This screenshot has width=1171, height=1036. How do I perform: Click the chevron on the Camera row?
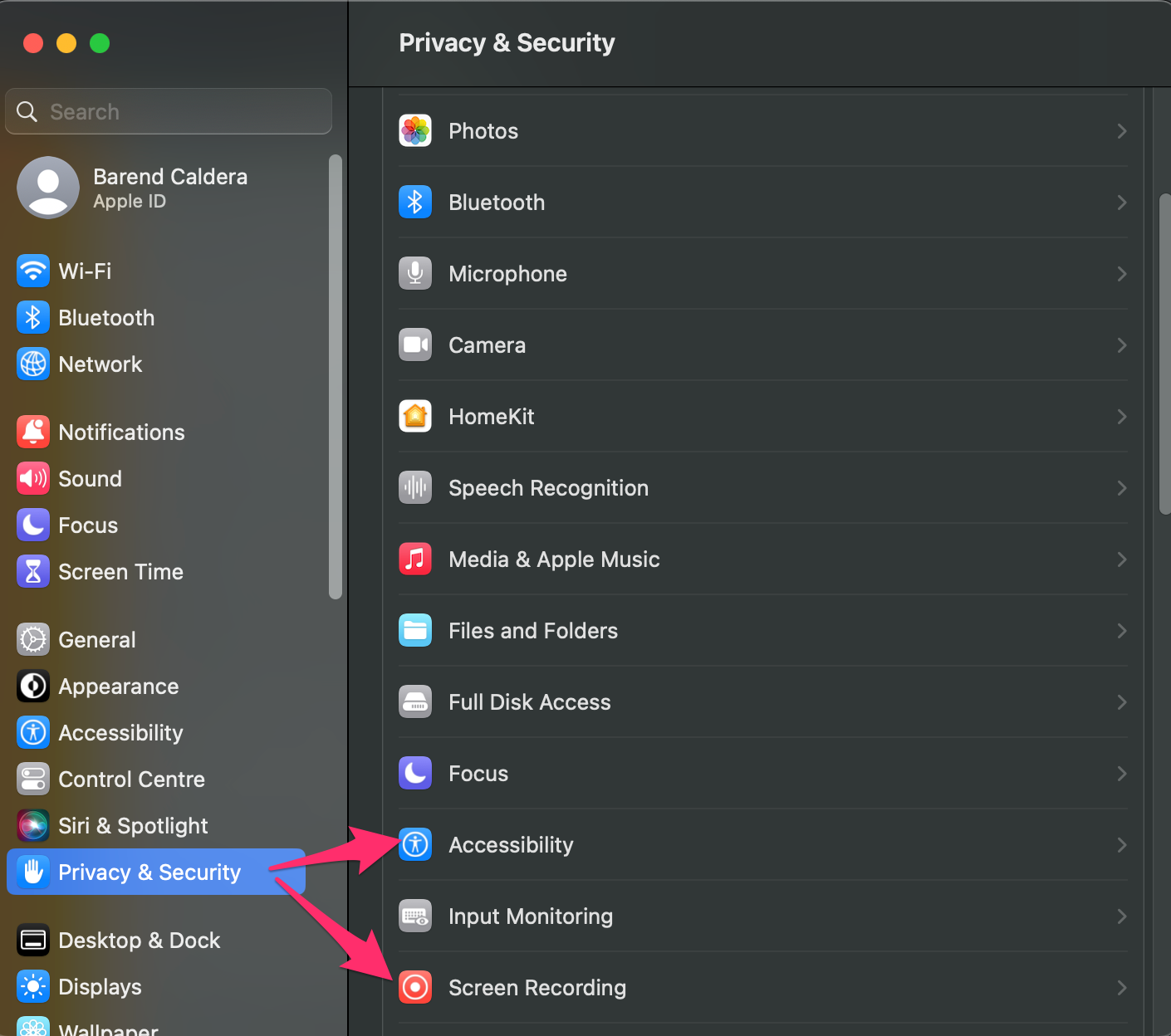click(x=1122, y=345)
